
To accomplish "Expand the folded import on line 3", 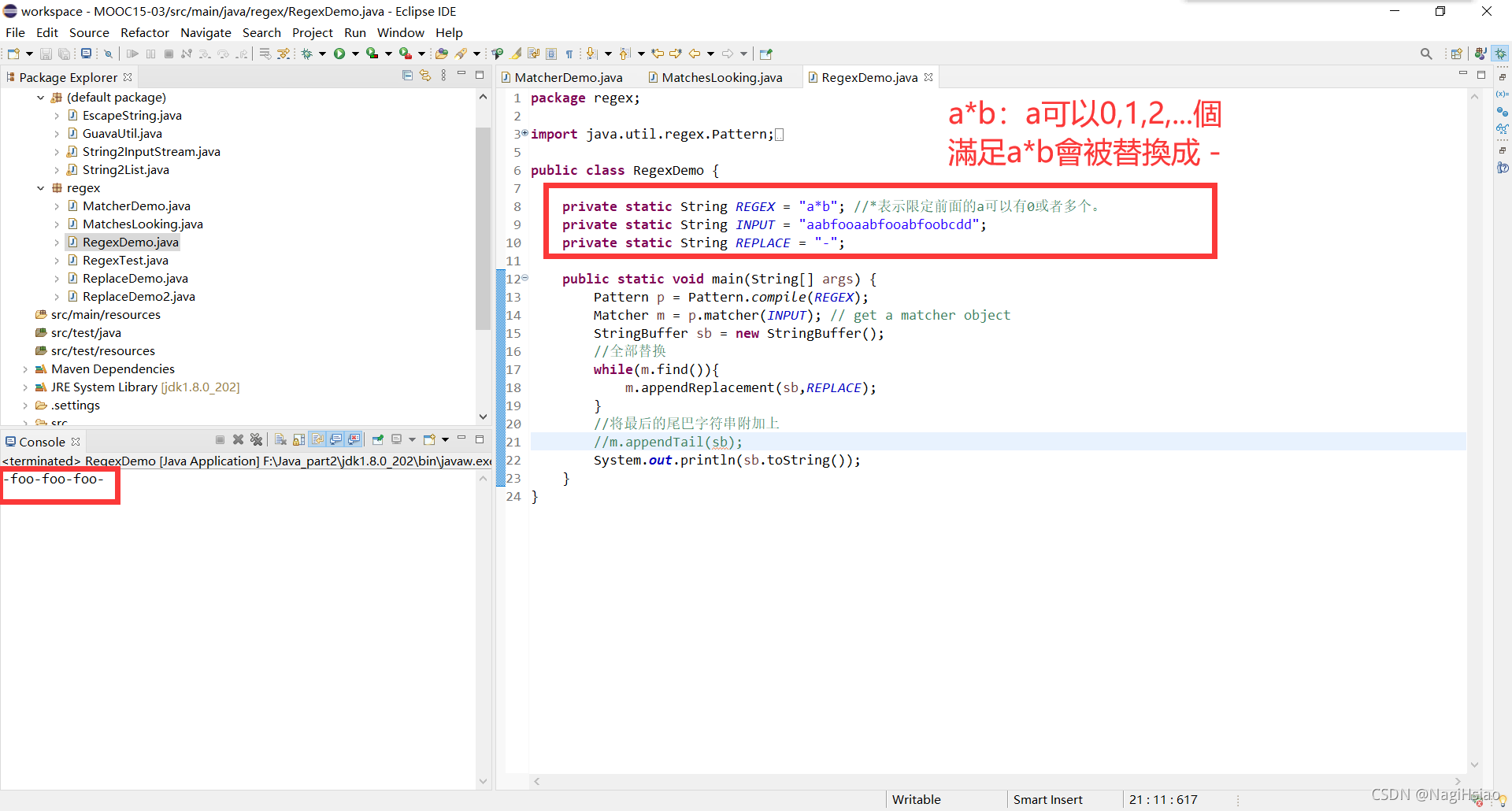I will 524,134.
